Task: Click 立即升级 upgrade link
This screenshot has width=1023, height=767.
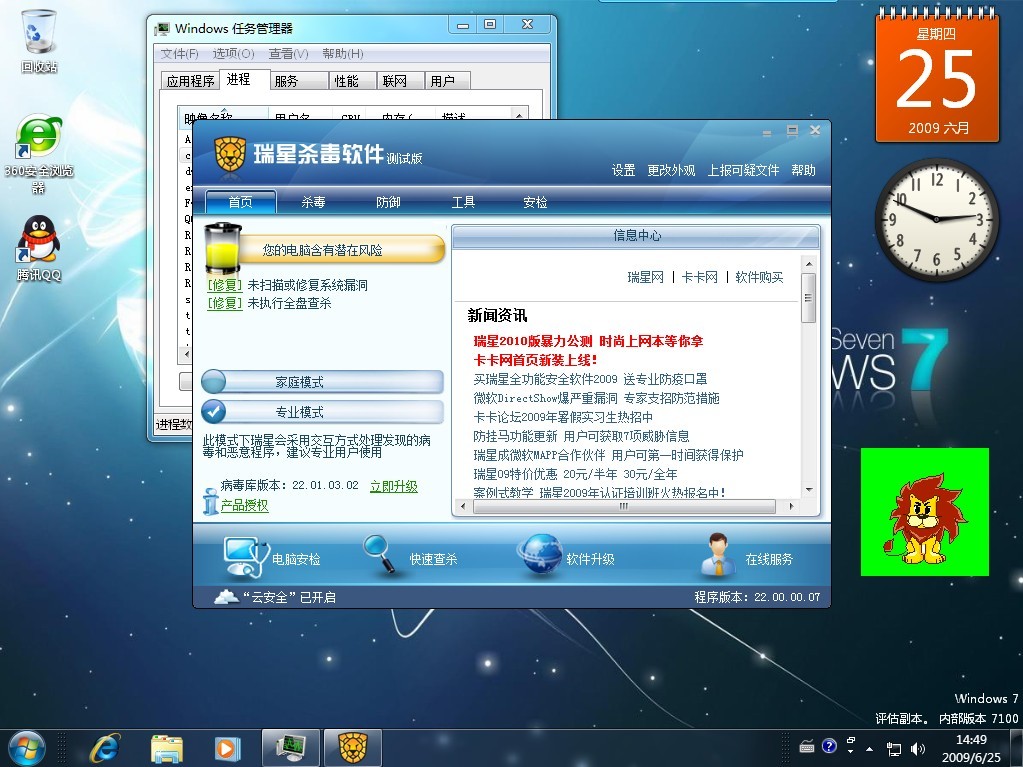Action: (x=393, y=486)
